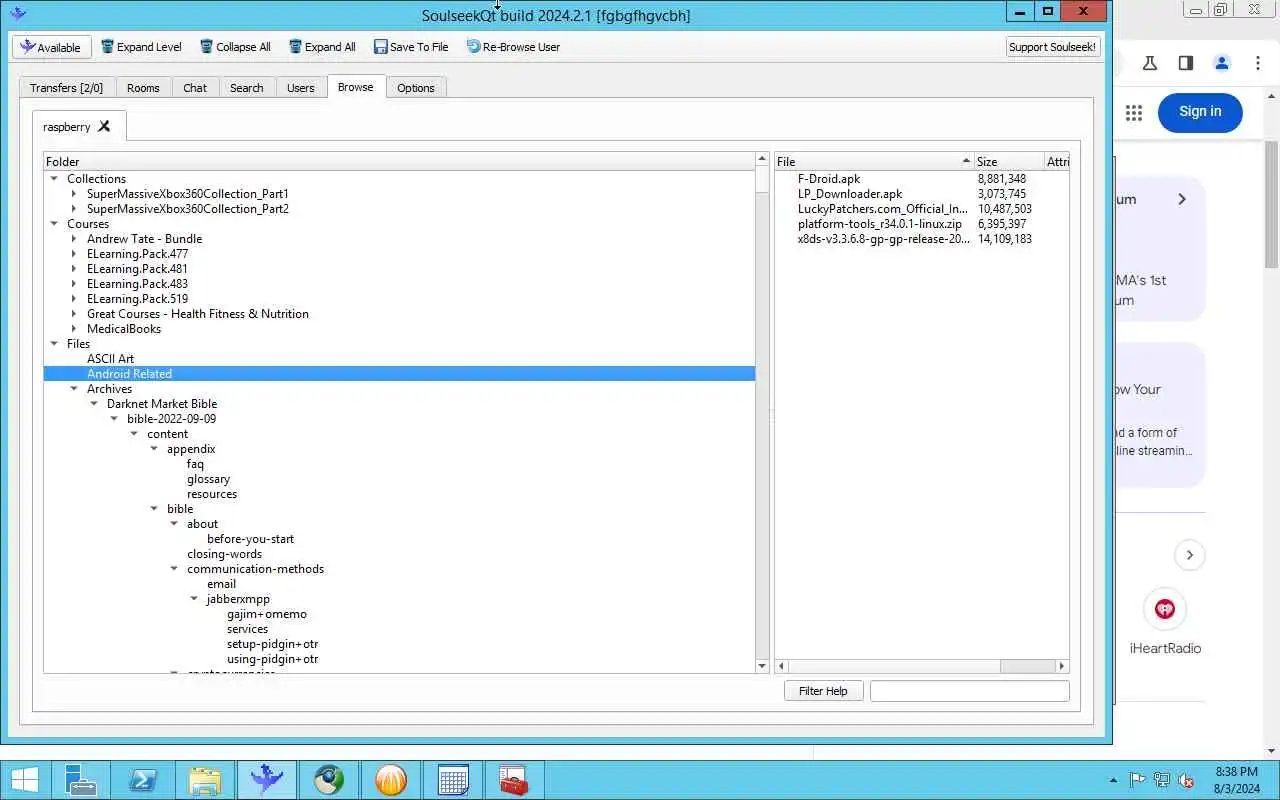Open the Users tab
This screenshot has height=800, width=1280.
301,88
